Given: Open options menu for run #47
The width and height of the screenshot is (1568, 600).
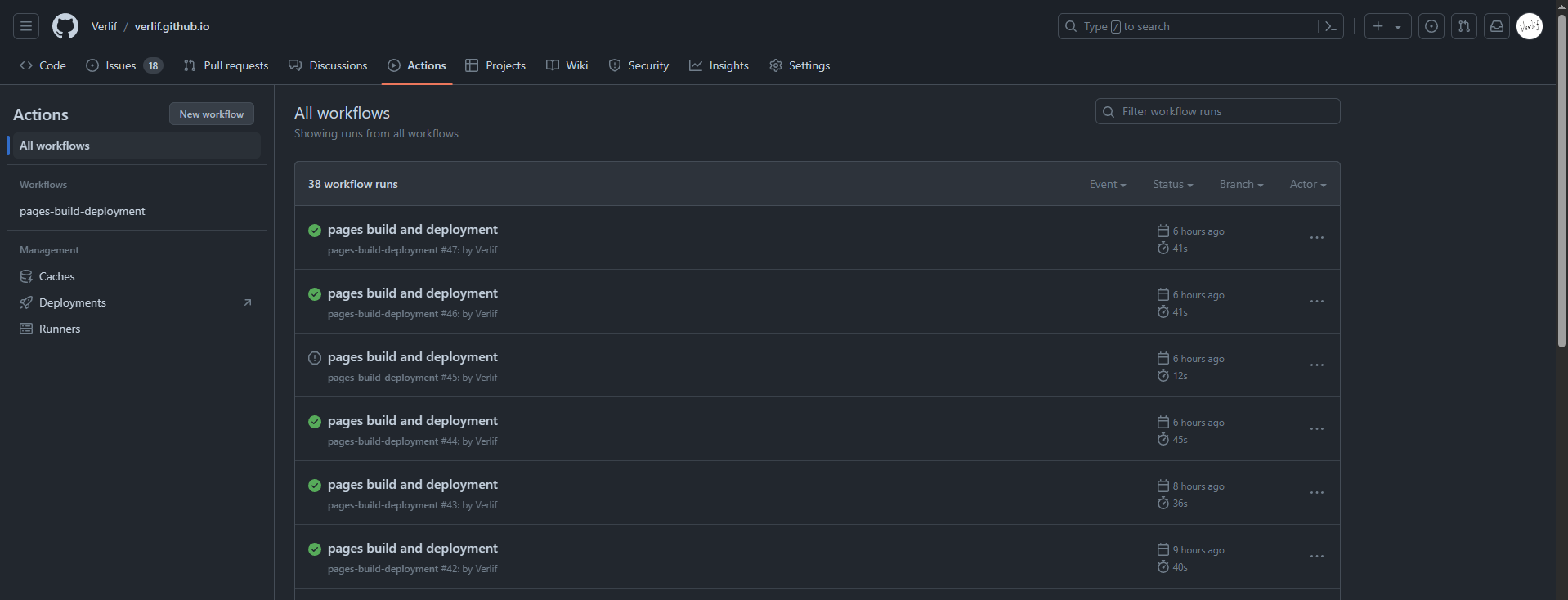Looking at the screenshot, I should pyautogui.click(x=1316, y=238).
